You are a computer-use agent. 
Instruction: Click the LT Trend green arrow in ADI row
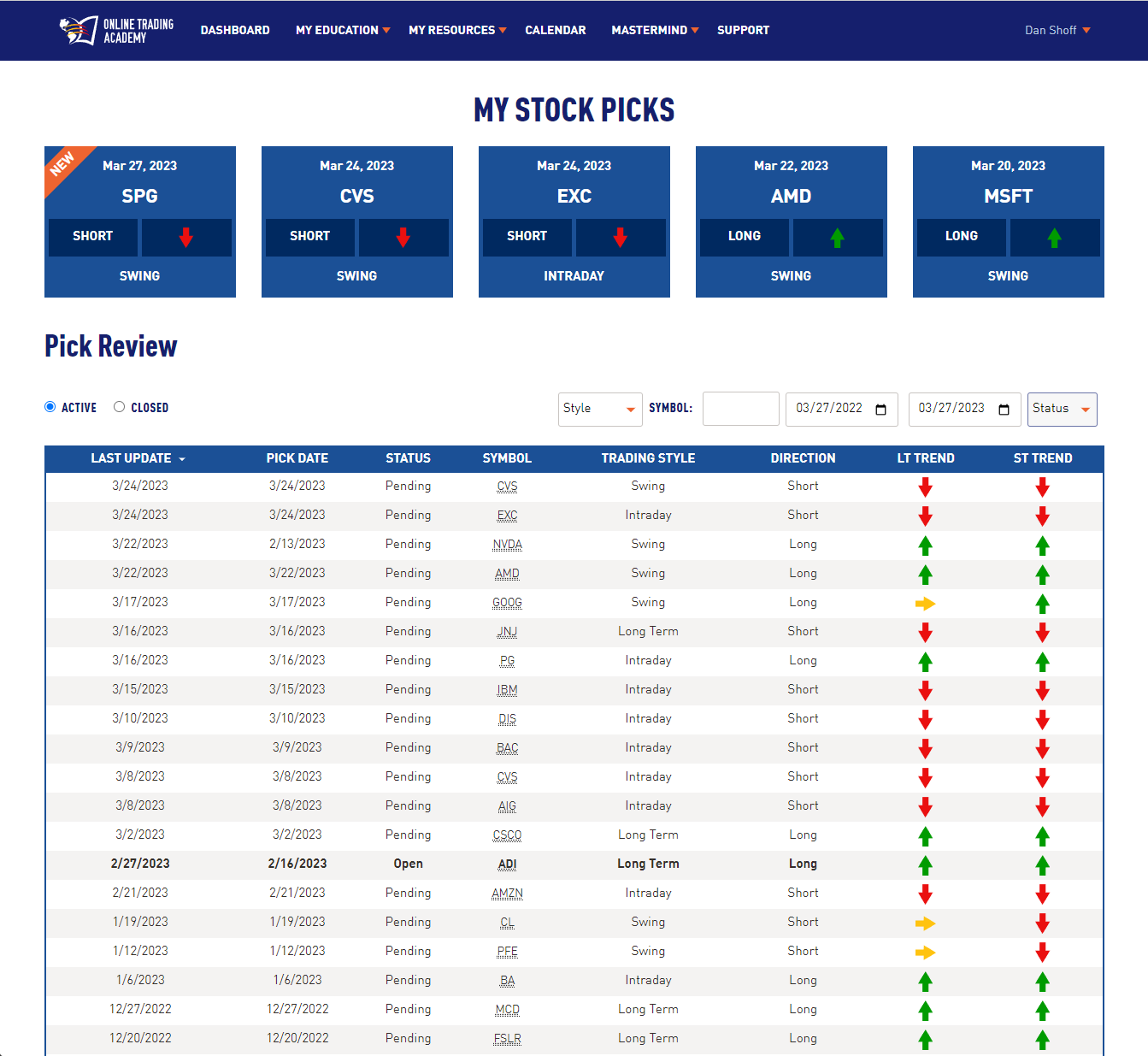point(925,865)
